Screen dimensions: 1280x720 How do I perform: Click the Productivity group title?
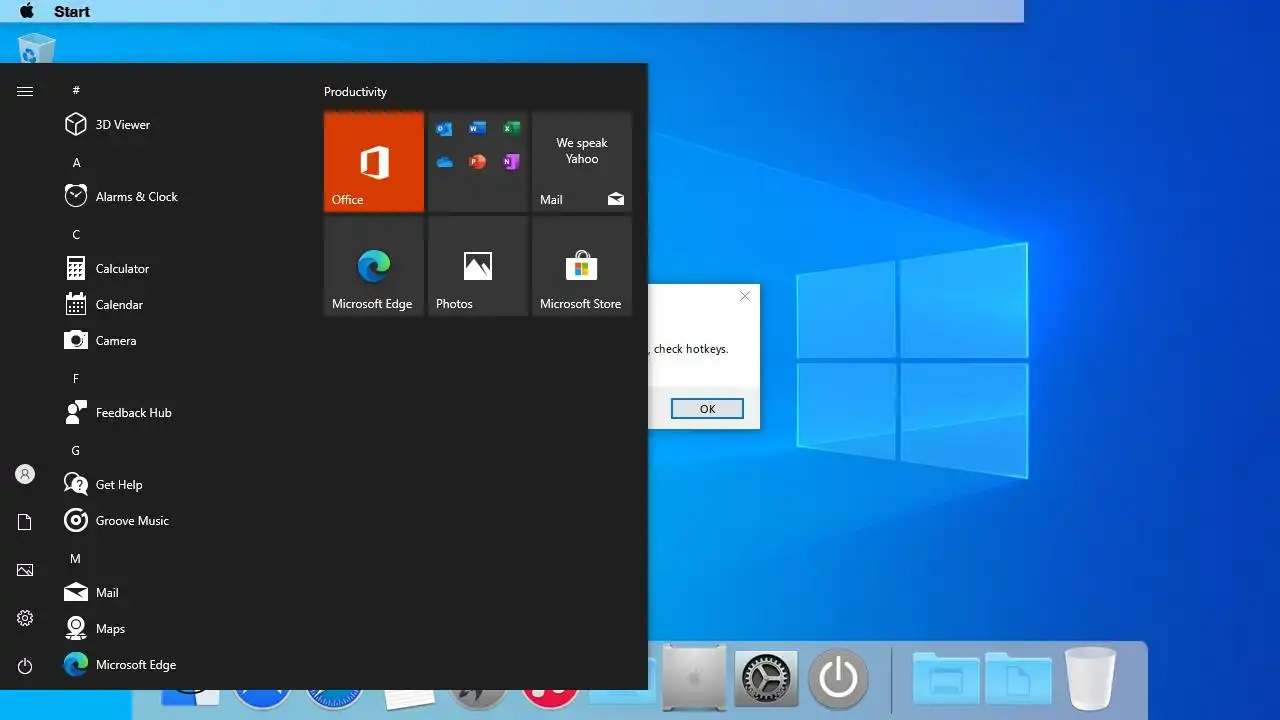355,91
